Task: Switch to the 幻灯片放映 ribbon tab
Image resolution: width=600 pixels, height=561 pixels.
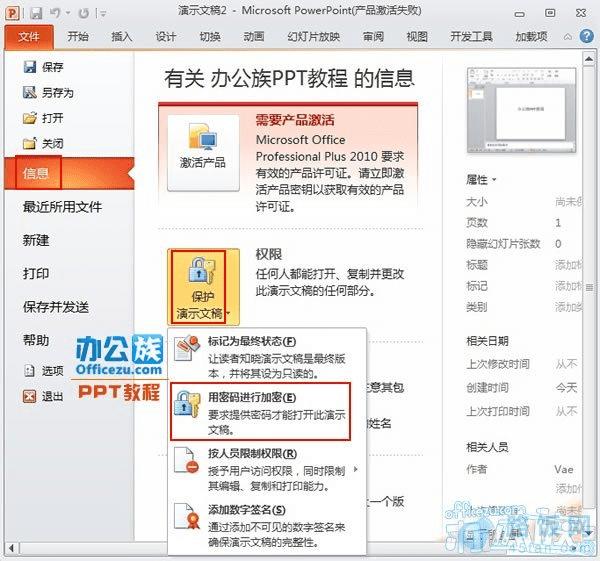Action: [x=314, y=37]
